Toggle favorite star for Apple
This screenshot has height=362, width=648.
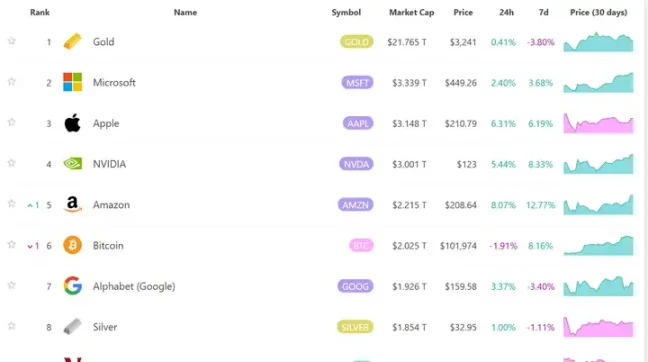[x=12, y=122]
